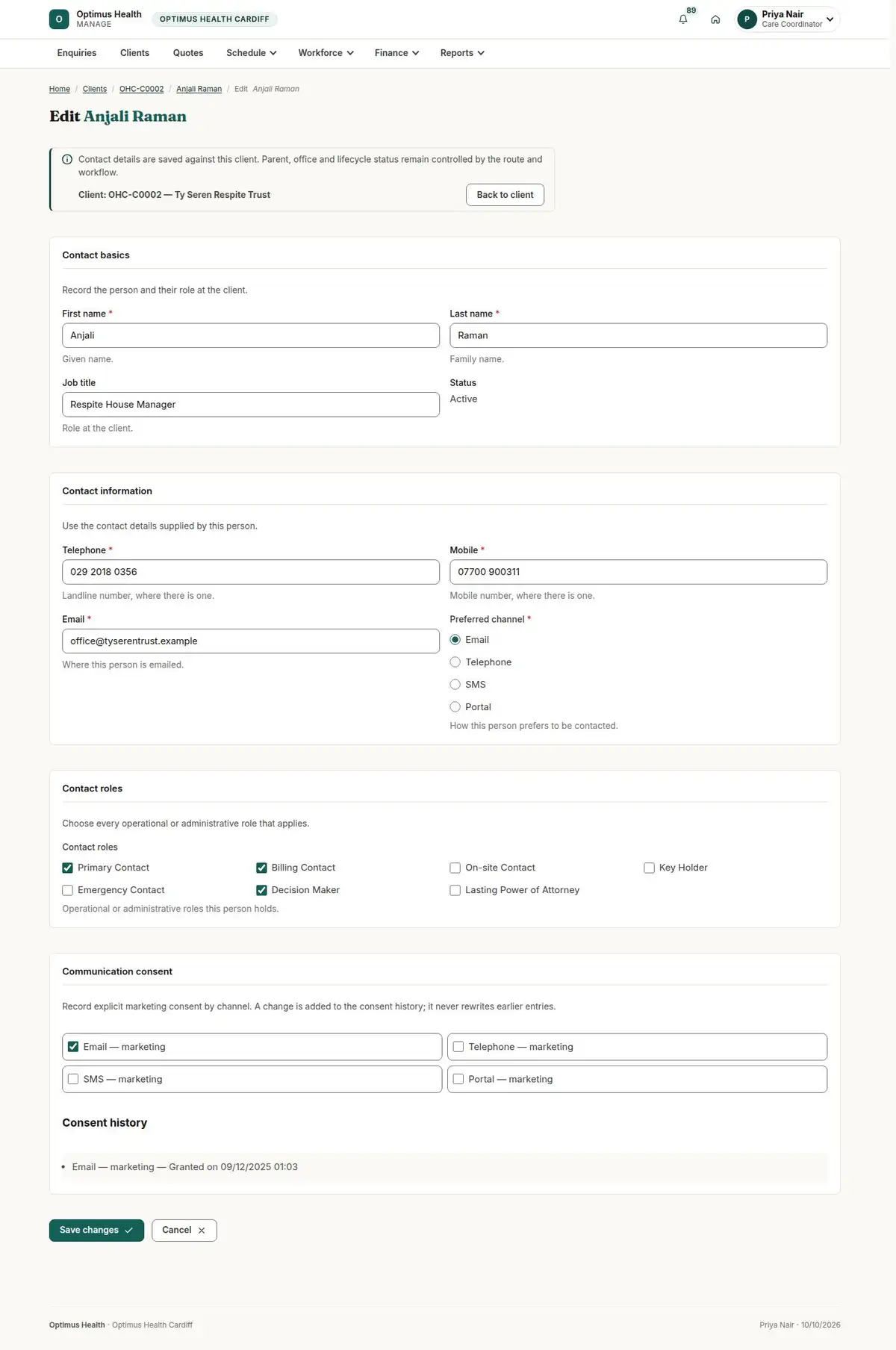The height and width of the screenshot is (1350, 896).
Task: Click the Cancel button
Action: pyautogui.click(x=184, y=1231)
